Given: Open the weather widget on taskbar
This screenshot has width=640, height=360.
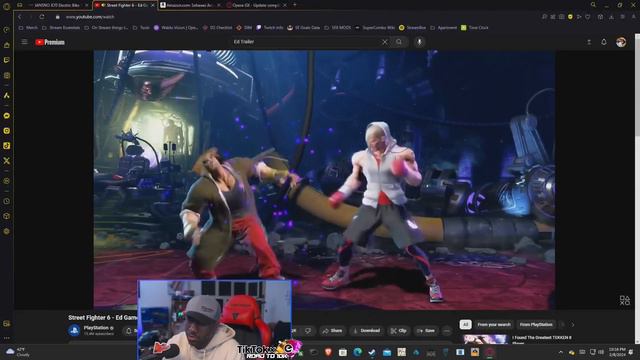Looking at the screenshot, I should [x=18, y=352].
